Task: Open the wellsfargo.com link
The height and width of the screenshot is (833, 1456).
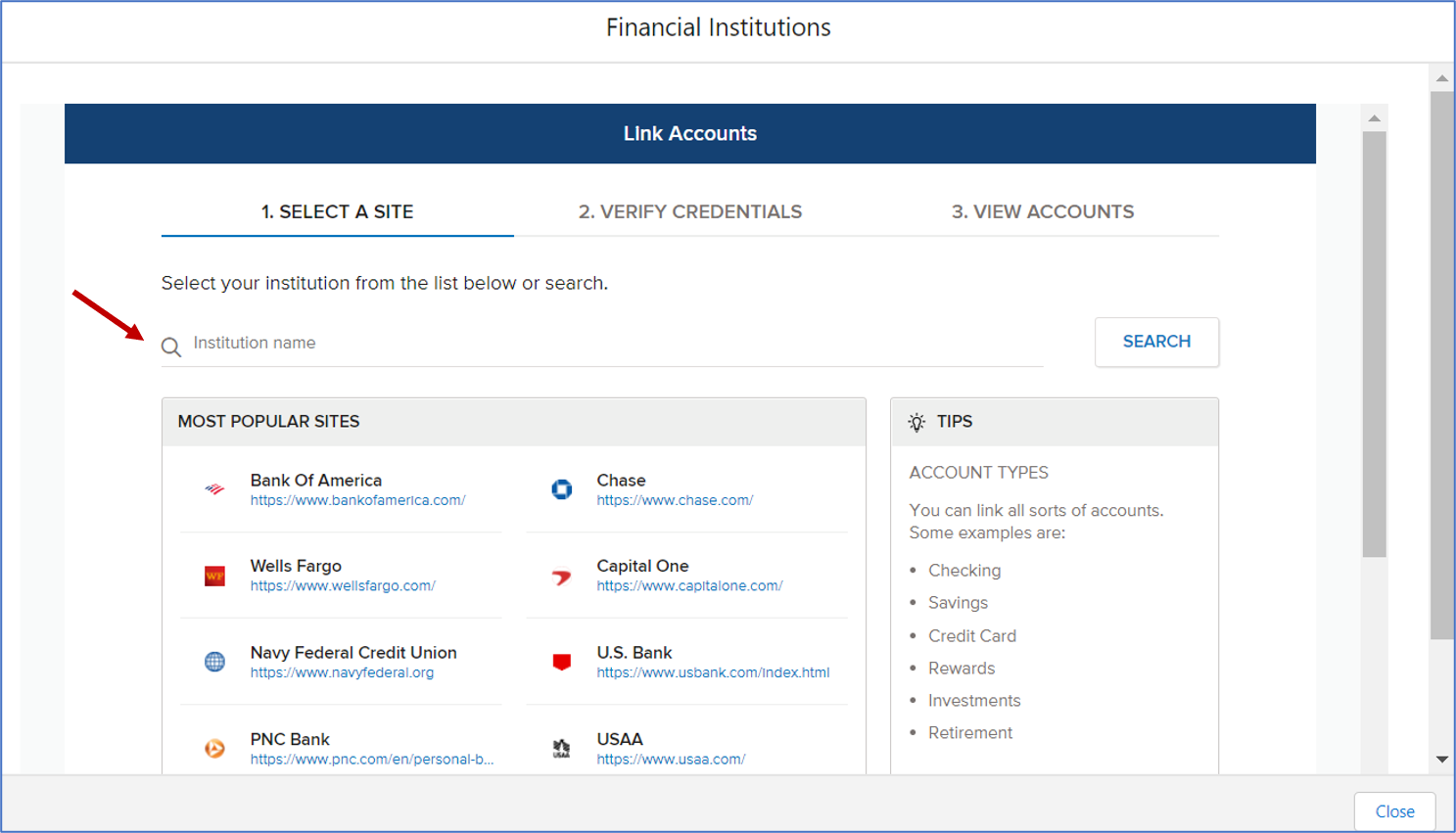Action: pos(343,586)
